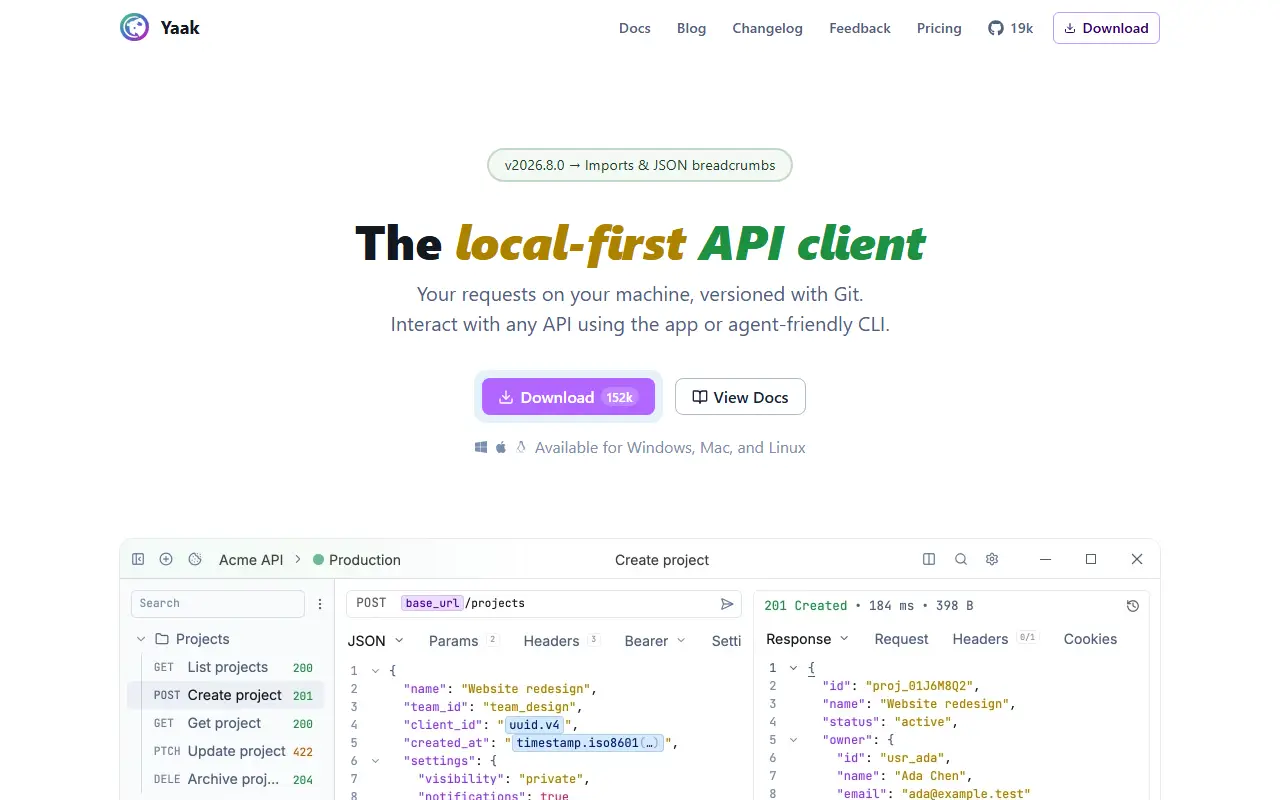Collapse the "owner" object fold arrow
Screen dimensions: 1280x800
[794, 740]
